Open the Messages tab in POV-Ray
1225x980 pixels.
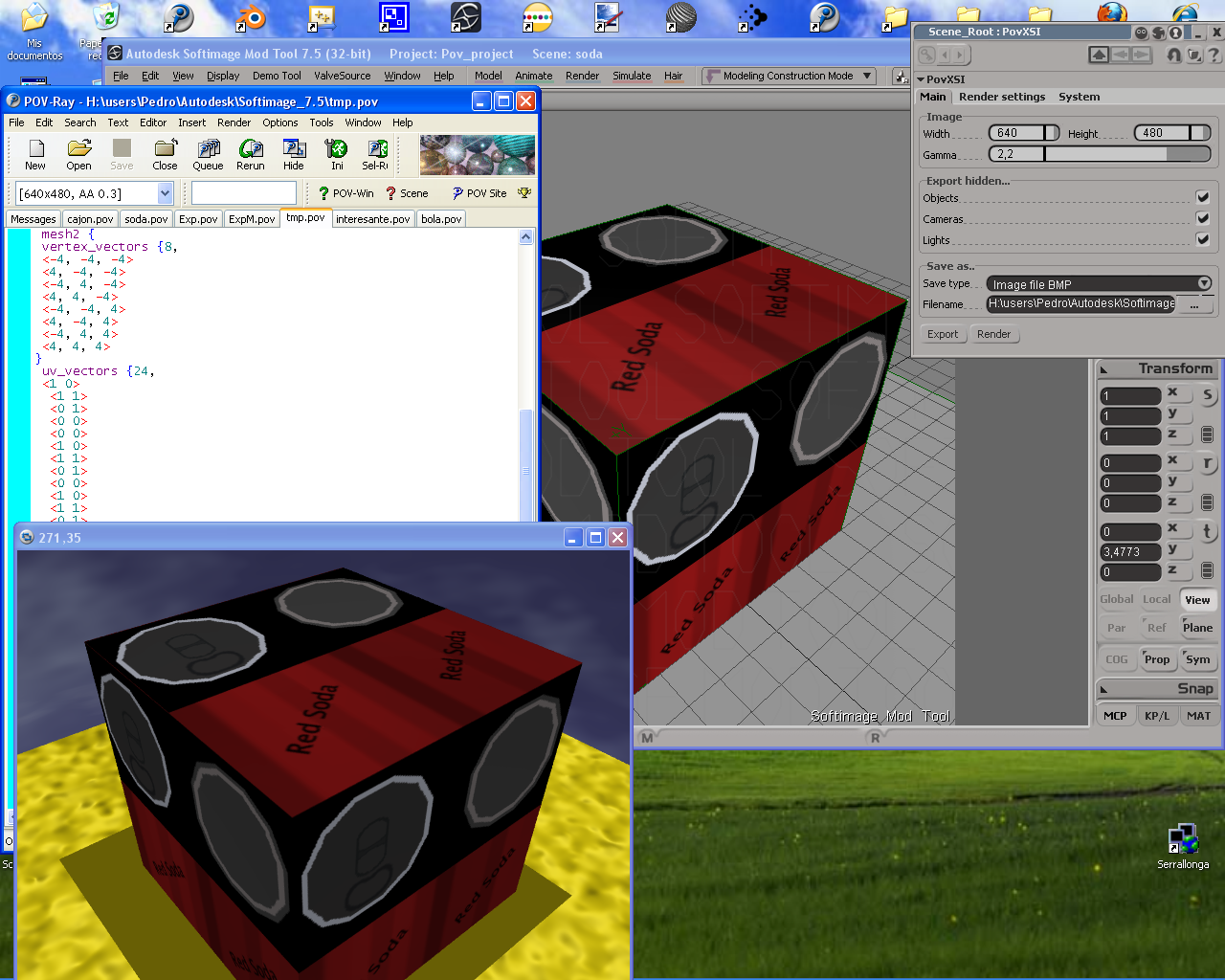(33, 219)
